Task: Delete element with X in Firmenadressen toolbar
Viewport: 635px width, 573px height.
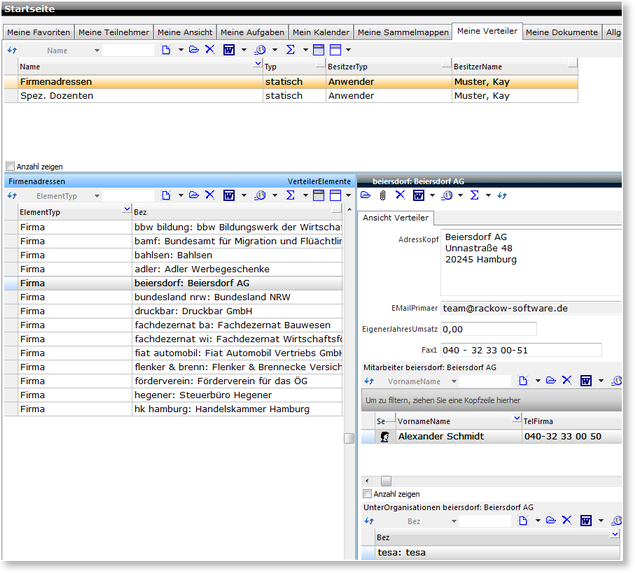Action: (x=210, y=195)
